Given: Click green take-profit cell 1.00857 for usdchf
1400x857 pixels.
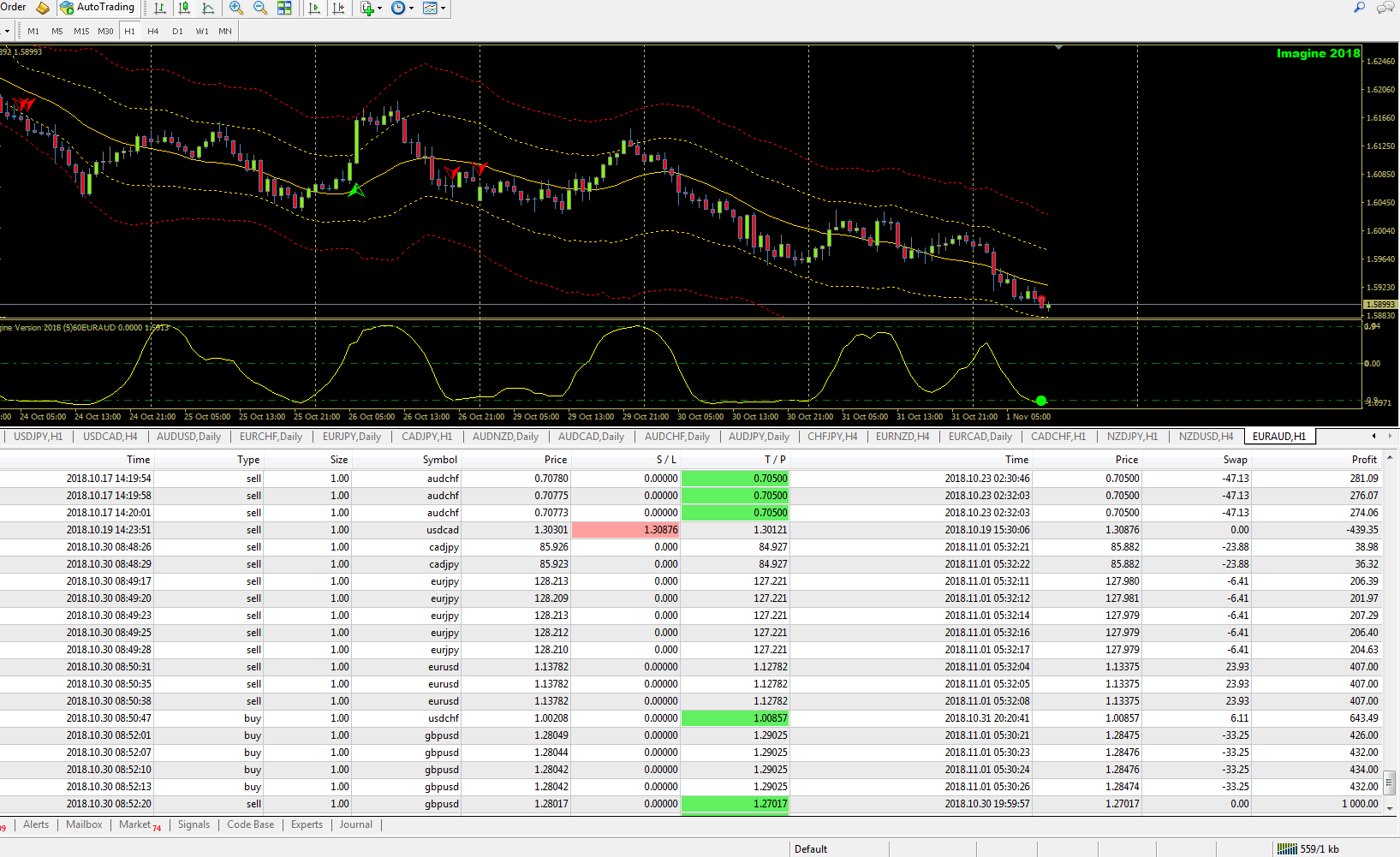Looking at the screenshot, I should (x=735, y=718).
